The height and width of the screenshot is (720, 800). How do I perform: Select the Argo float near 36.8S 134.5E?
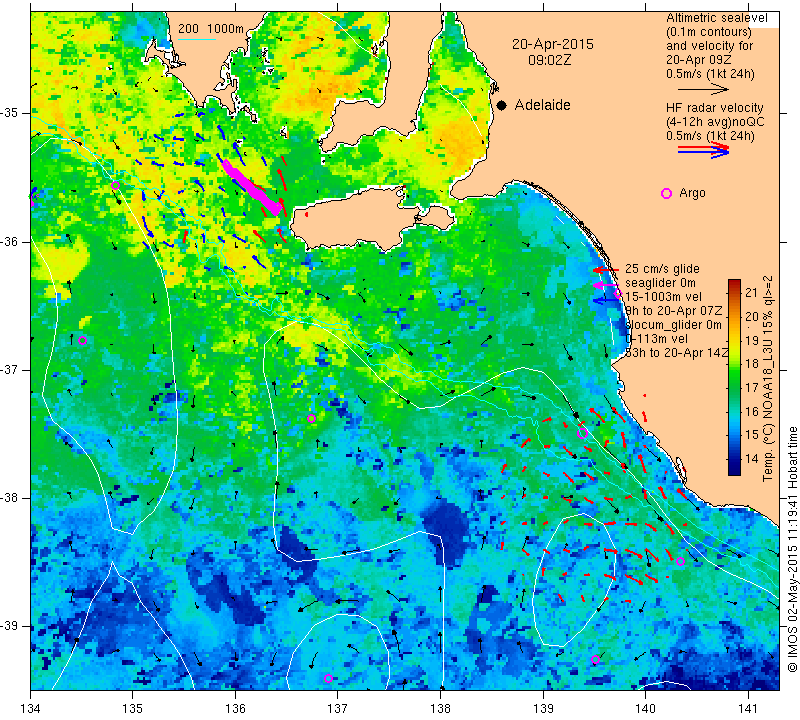tap(83, 340)
